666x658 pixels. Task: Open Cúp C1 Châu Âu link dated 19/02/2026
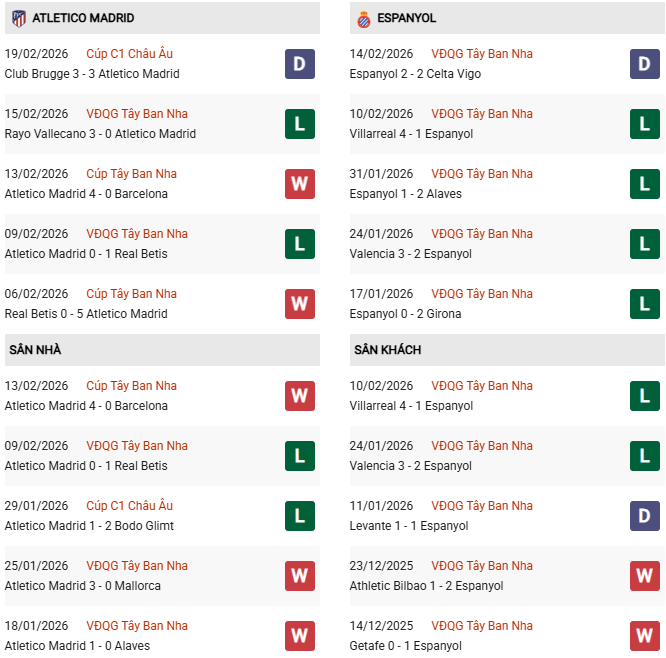click(x=129, y=54)
